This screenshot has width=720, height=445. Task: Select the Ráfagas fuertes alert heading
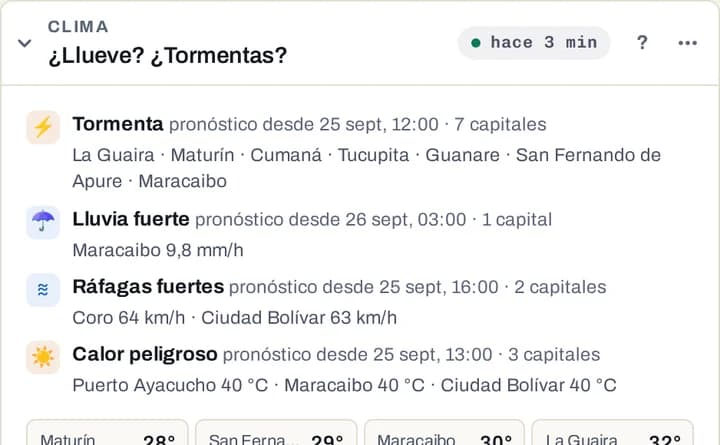pos(148,287)
